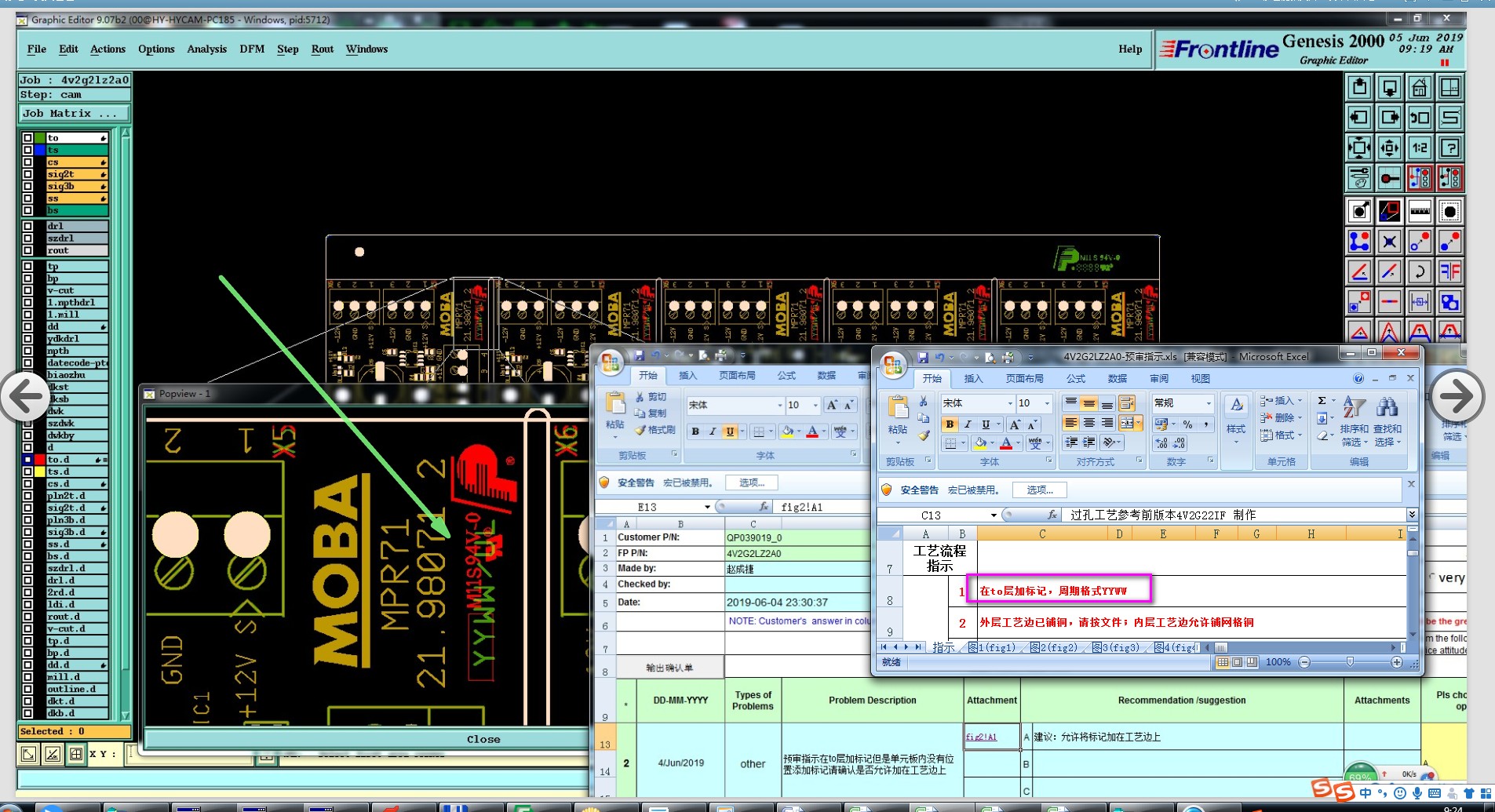This screenshot has width=1495, height=812.
Task: Toggle checkbox for layer 'mill.d'
Action: [28, 677]
